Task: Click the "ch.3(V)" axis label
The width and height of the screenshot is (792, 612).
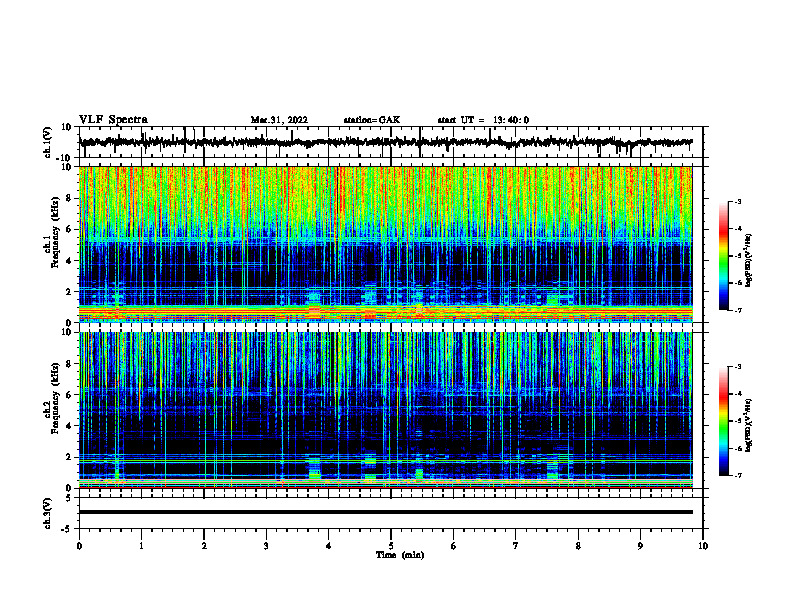Action: tap(47, 513)
